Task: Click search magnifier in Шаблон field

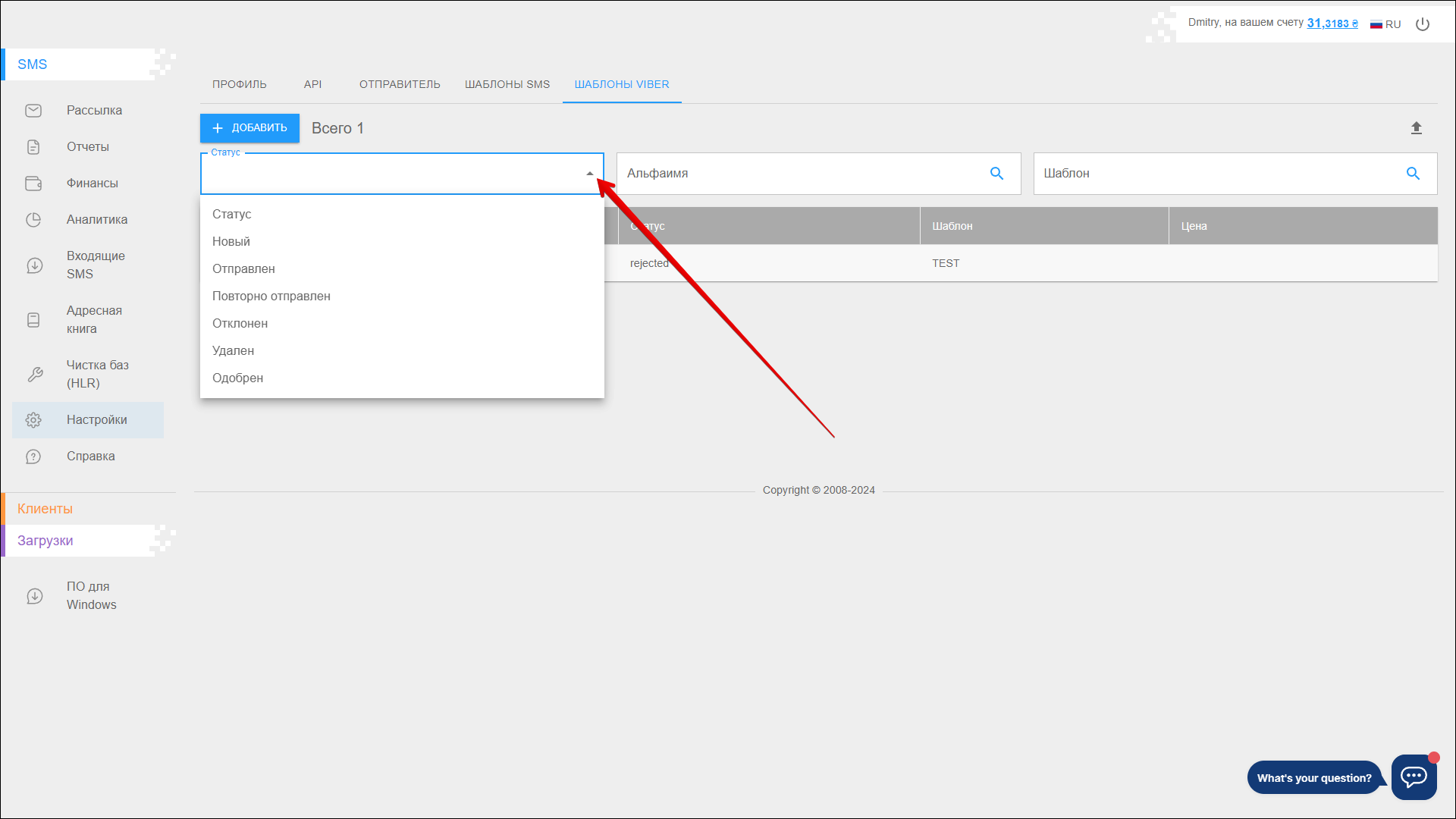Action: [1413, 174]
